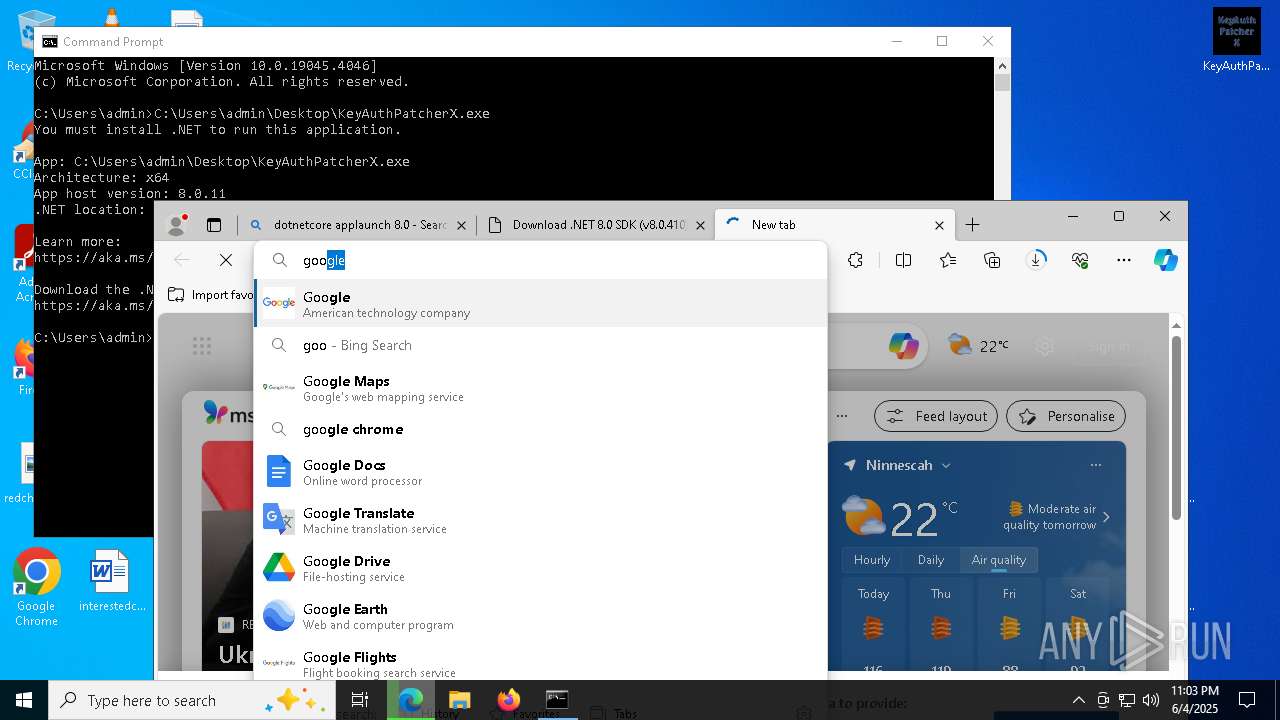The height and width of the screenshot is (720, 1280).
Task: Open Firefox from the taskbar
Action: pos(508,700)
